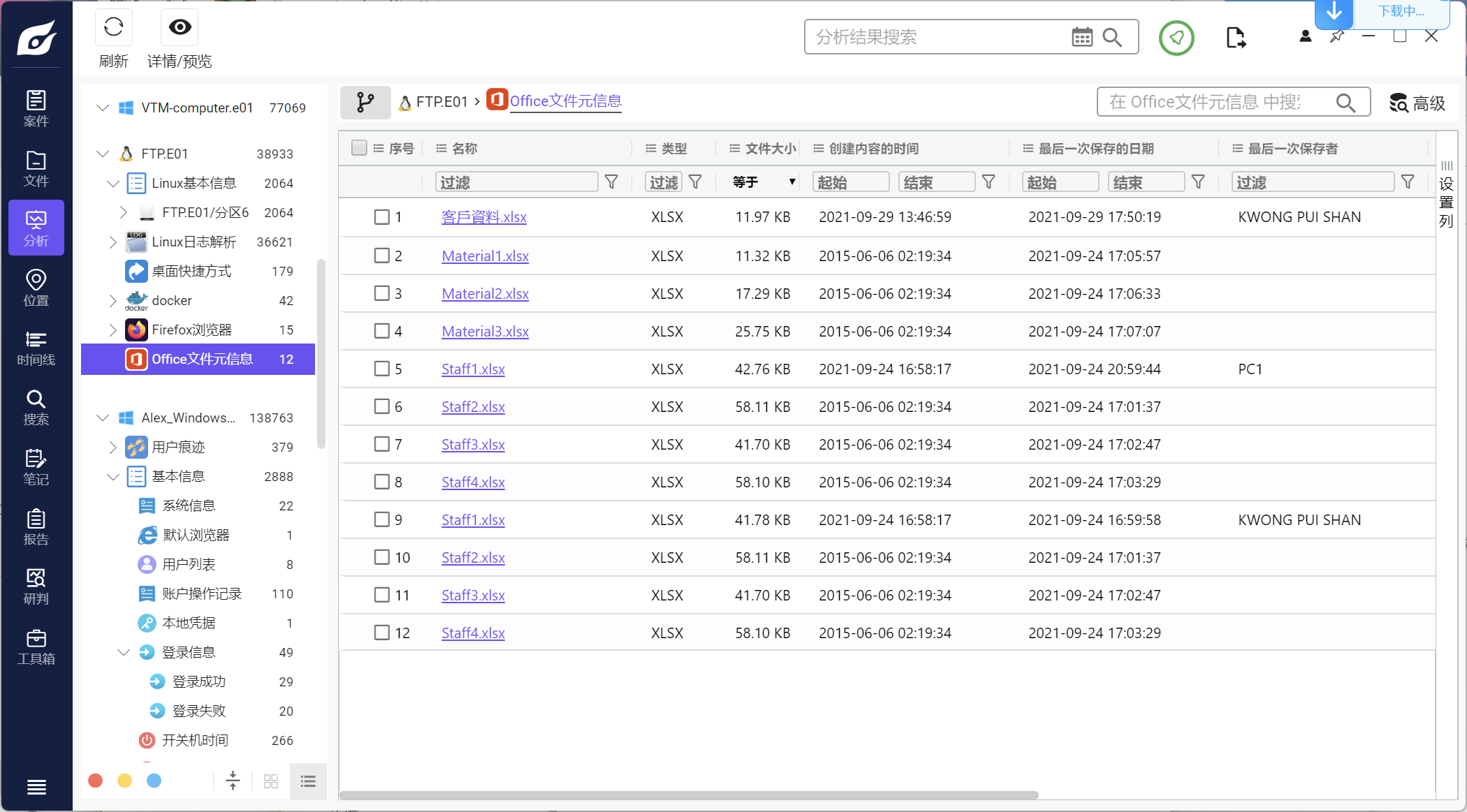Open the 研判 sidebar icon
The image size is (1467, 812).
point(36,586)
